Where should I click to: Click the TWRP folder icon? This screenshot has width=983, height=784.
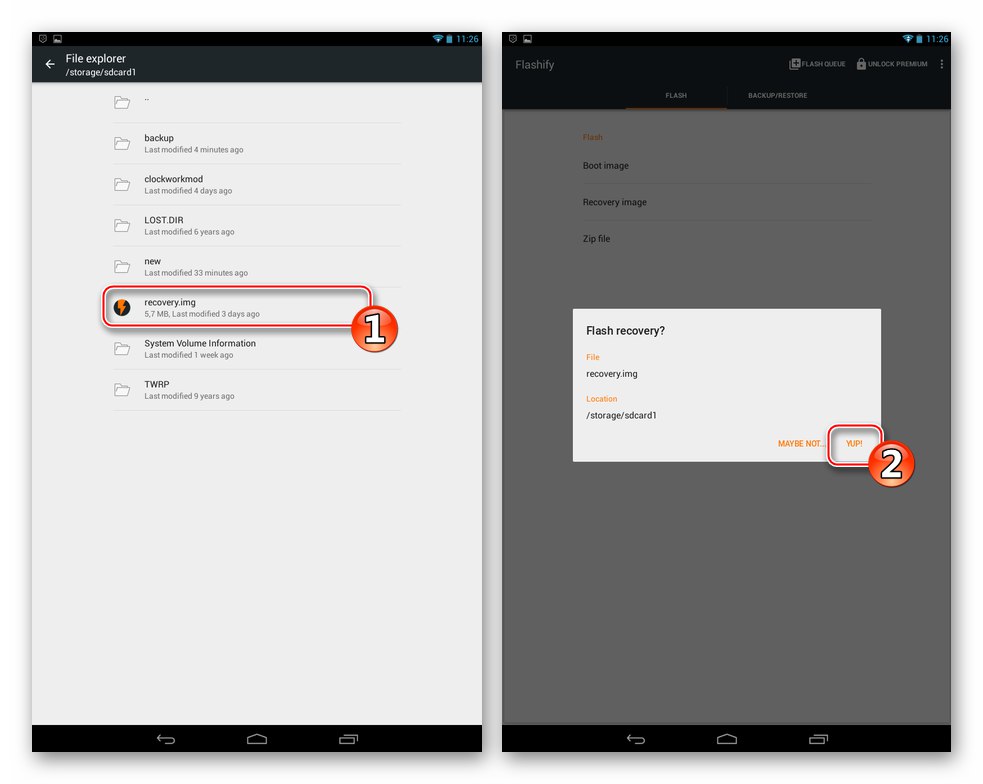[x=122, y=390]
